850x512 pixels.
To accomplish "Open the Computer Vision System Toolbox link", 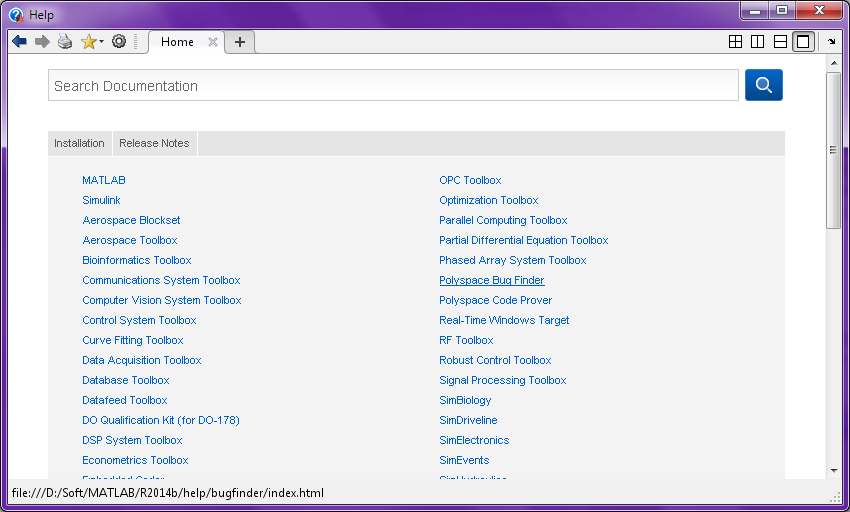I will click(162, 300).
